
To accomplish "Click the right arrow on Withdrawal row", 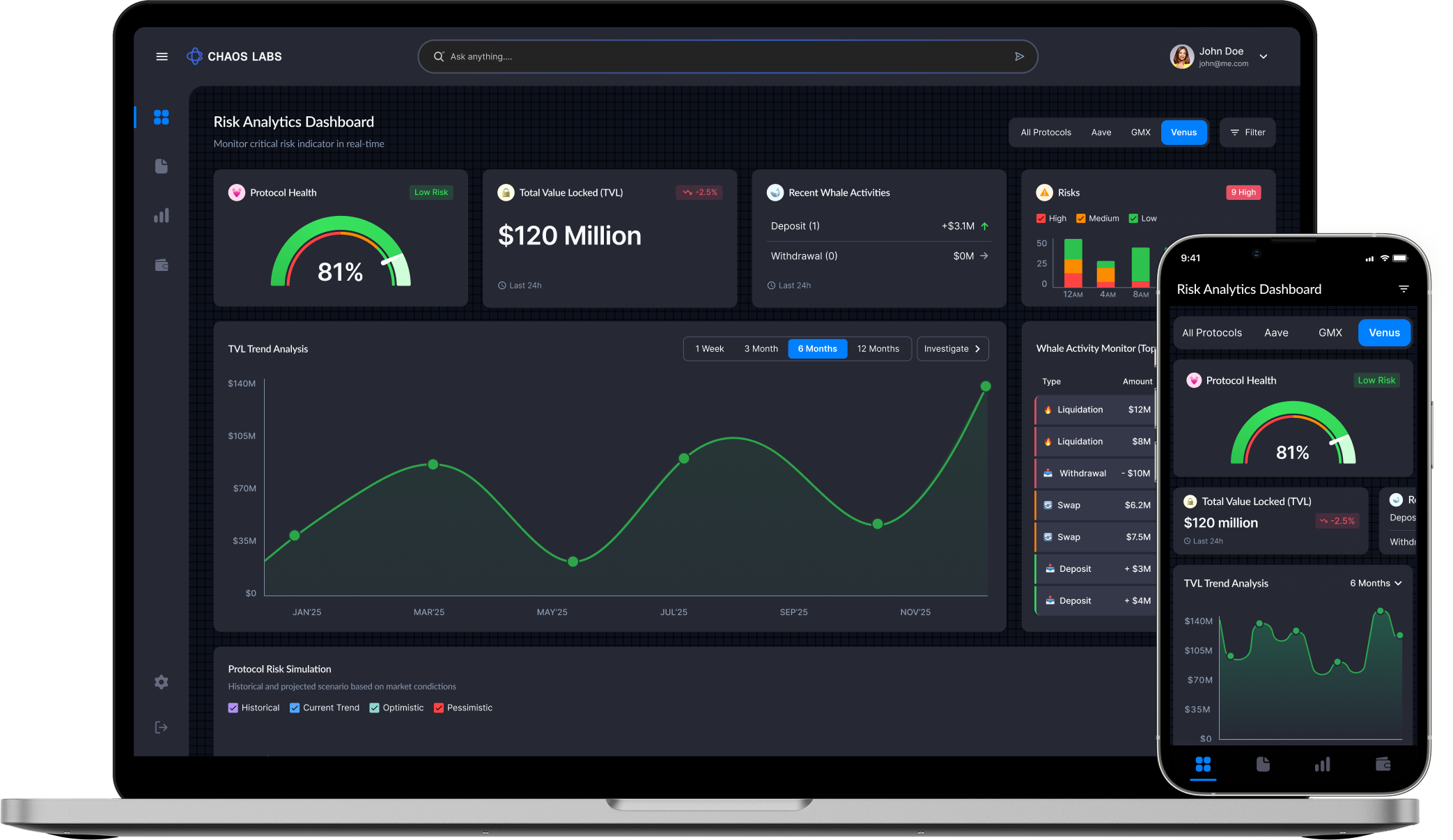I will pyautogui.click(x=984, y=256).
